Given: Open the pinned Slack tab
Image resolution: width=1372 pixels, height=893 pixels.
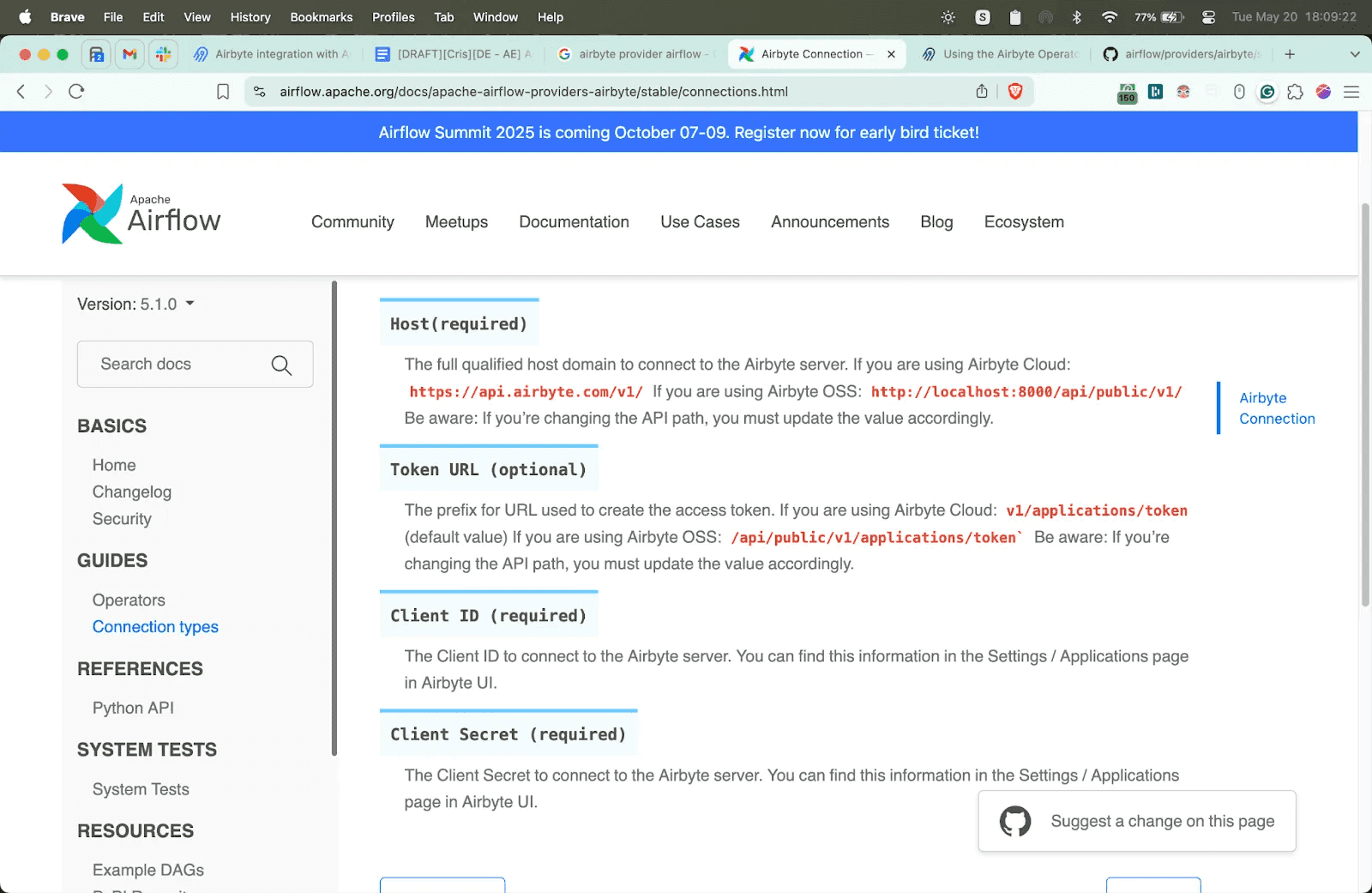Looking at the screenshot, I should point(163,54).
